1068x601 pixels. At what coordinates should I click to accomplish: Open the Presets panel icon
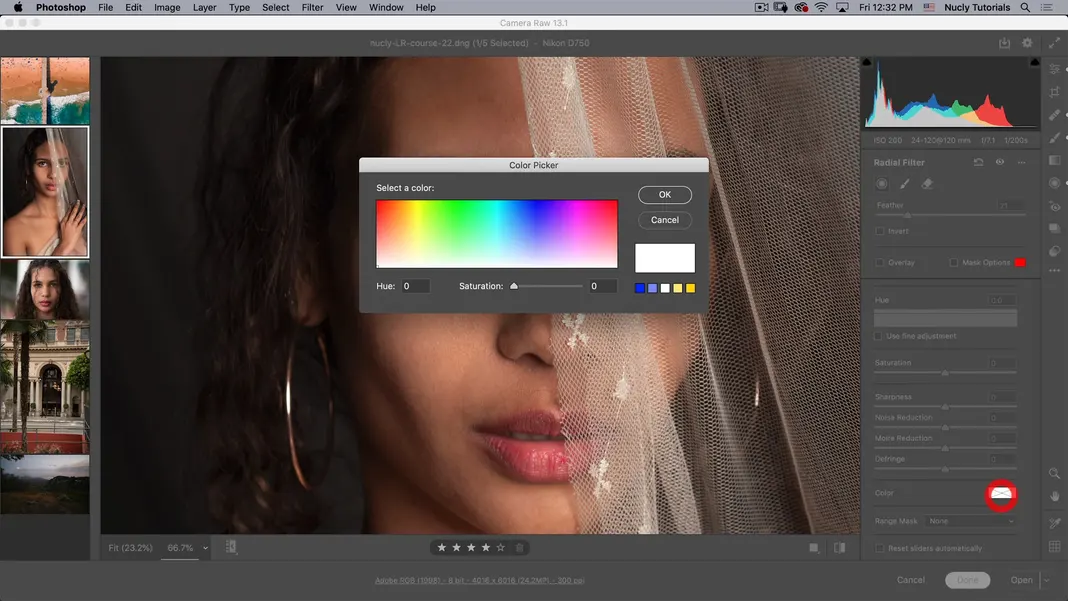coord(1054,251)
